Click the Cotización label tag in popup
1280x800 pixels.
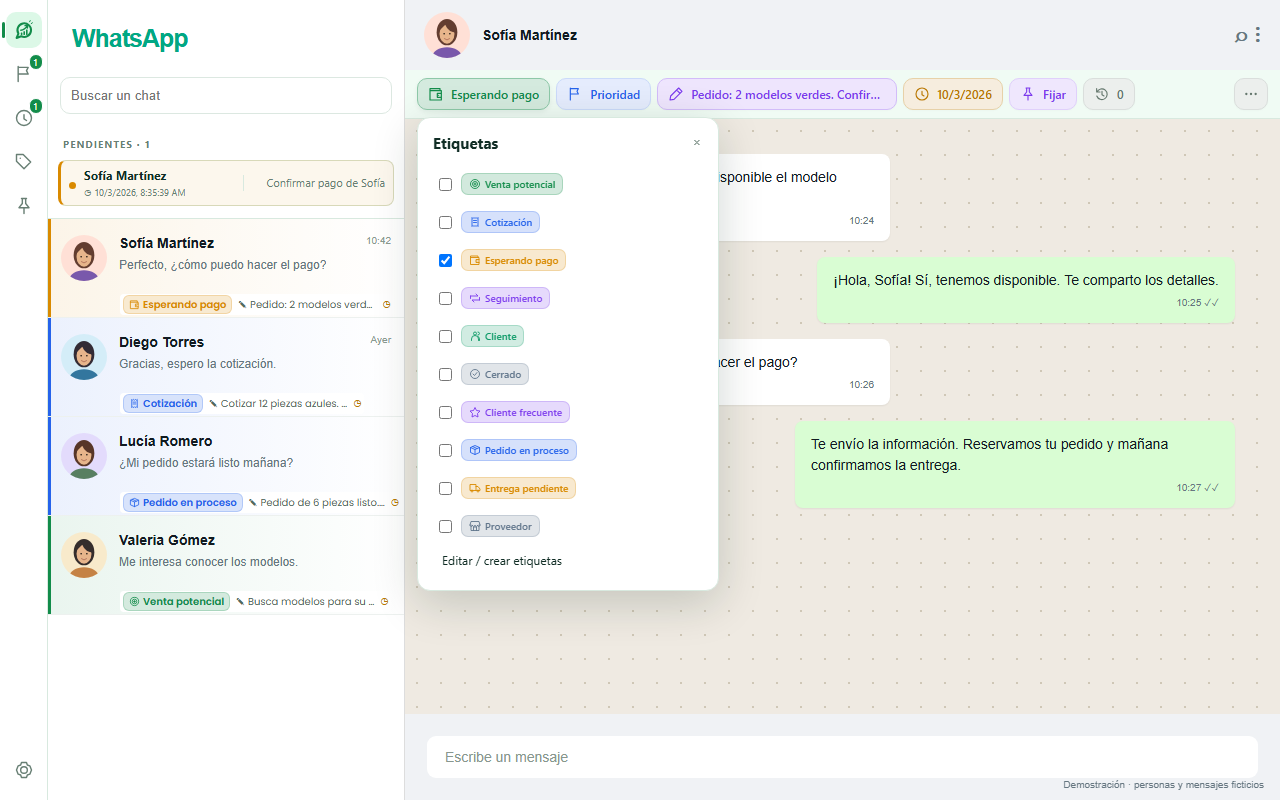(x=500, y=222)
